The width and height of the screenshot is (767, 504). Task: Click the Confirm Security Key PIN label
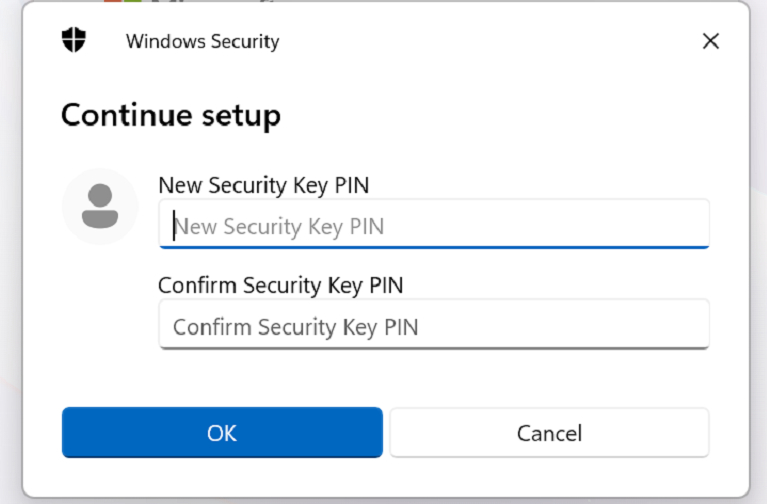point(280,285)
